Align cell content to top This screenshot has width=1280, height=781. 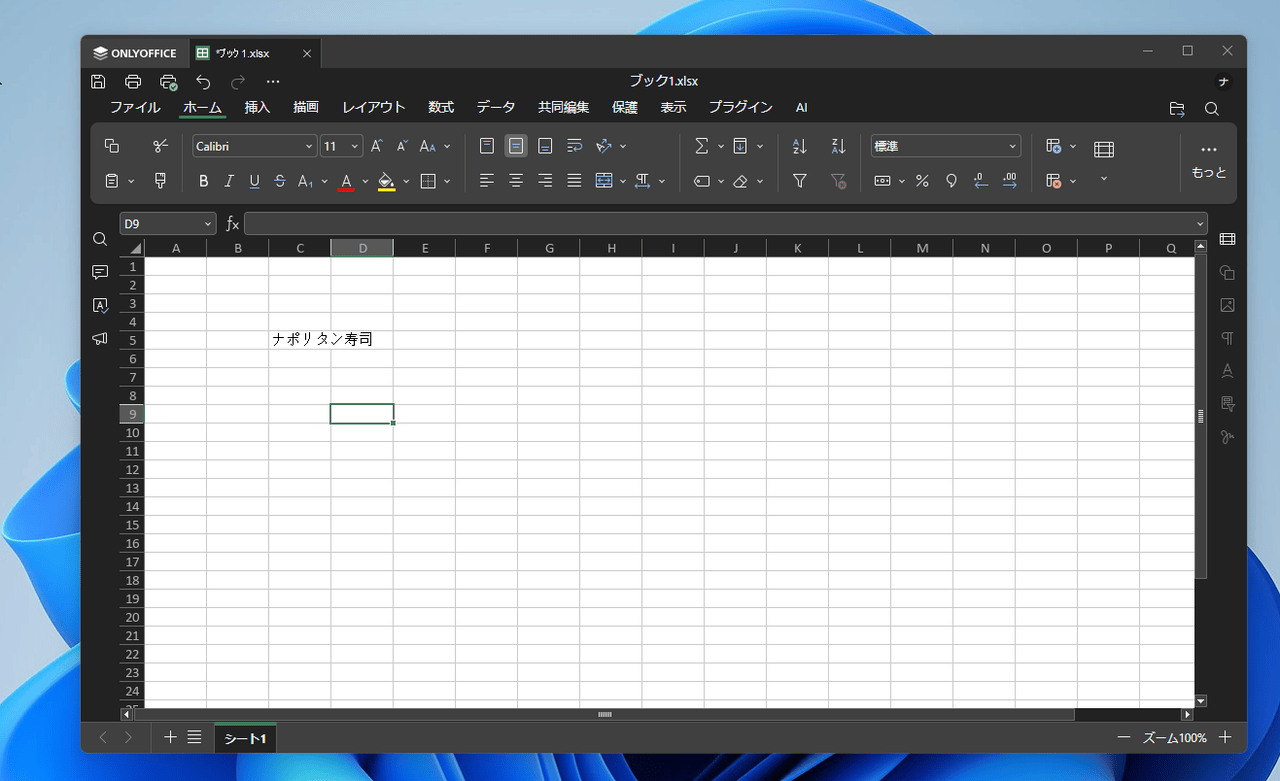click(x=487, y=146)
